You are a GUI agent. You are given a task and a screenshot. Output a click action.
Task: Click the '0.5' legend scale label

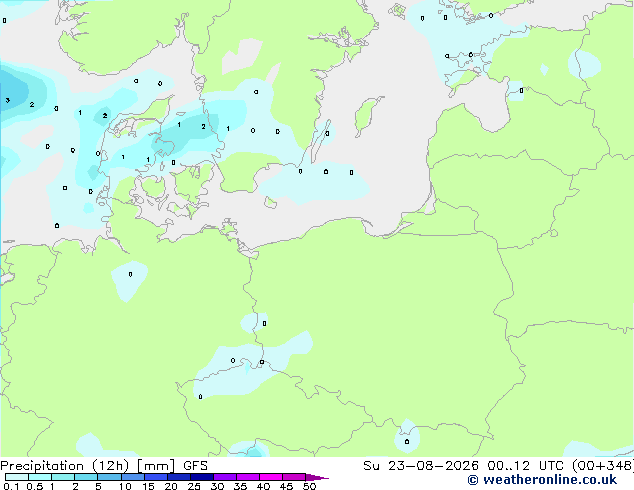(34, 486)
